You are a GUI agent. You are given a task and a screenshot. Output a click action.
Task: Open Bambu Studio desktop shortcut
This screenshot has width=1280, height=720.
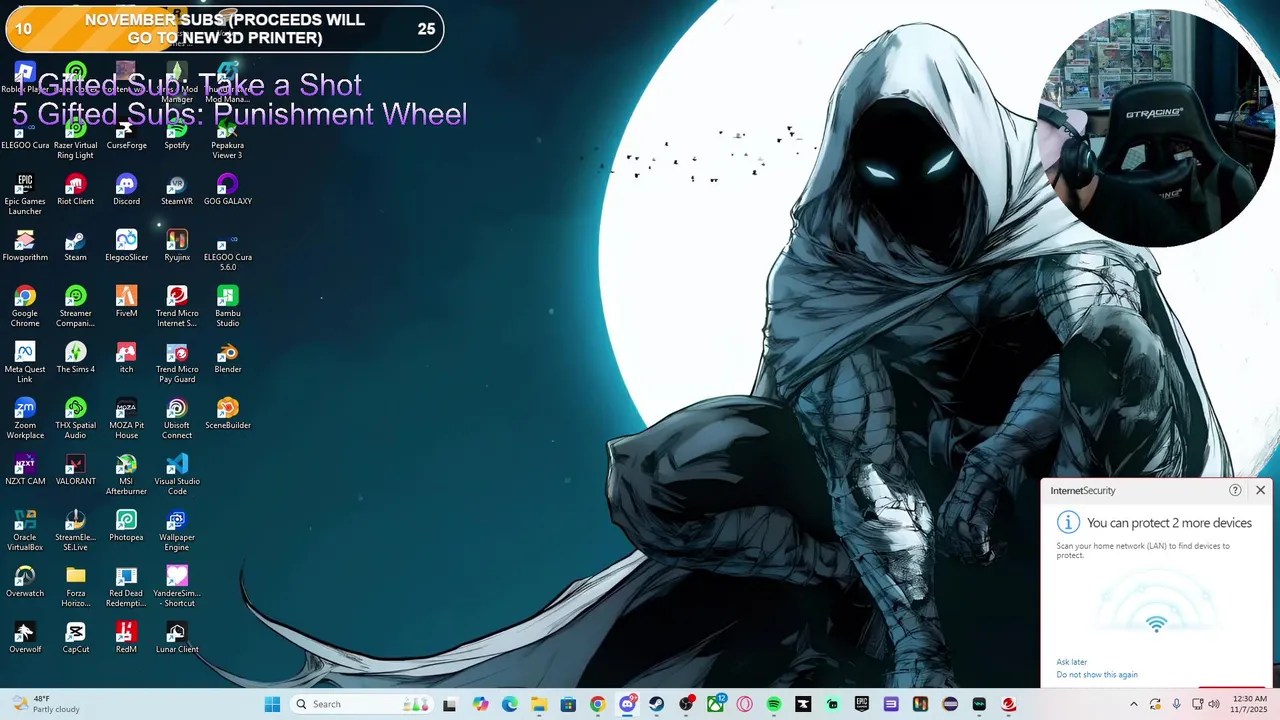click(228, 307)
